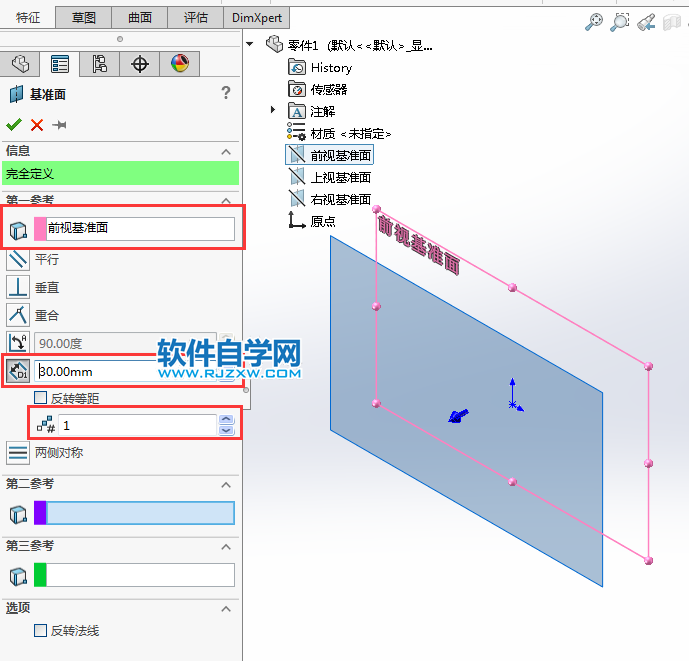Switch to the 特征 tab

coord(28,18)
